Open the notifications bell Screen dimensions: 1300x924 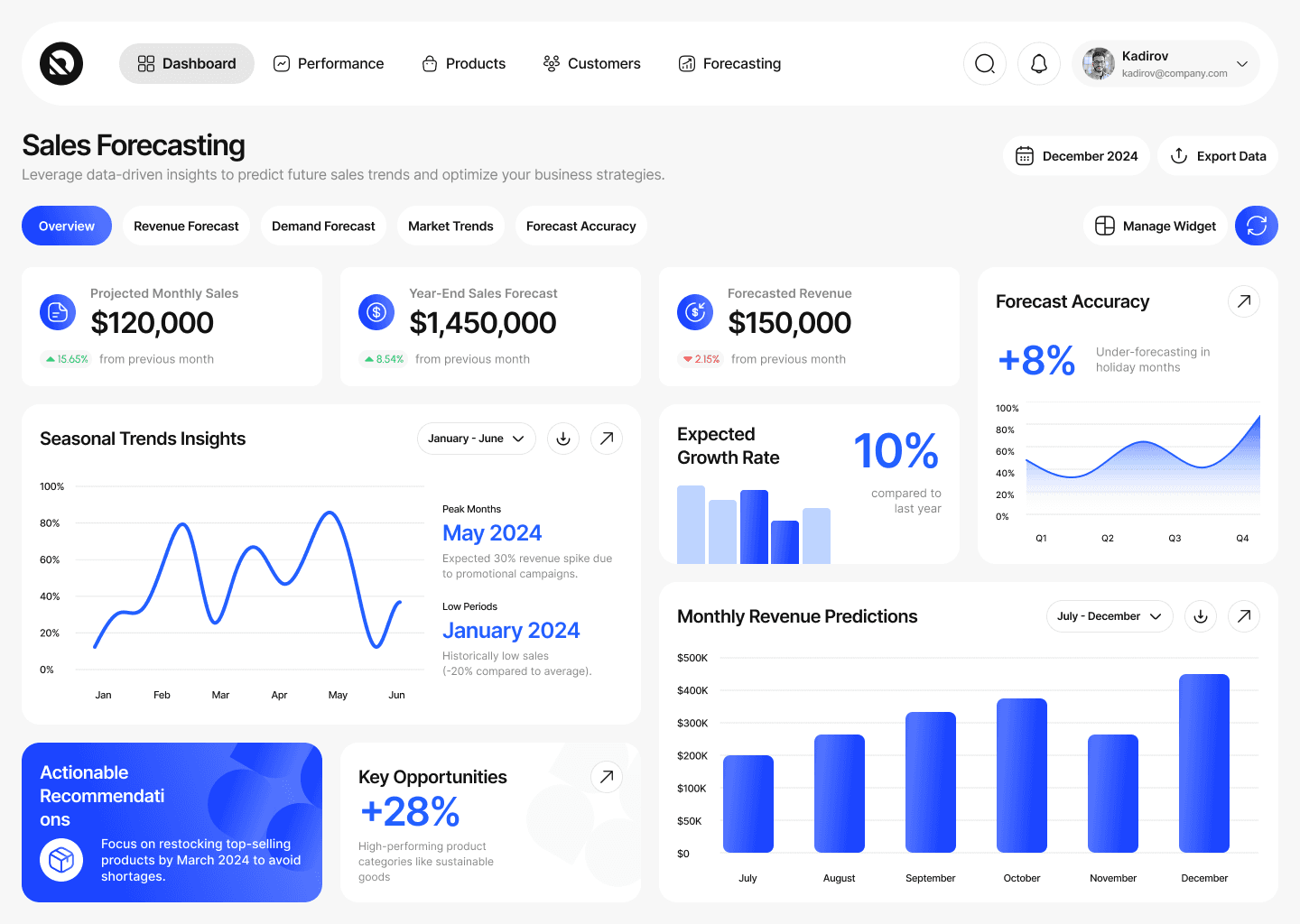(1039, 63)
